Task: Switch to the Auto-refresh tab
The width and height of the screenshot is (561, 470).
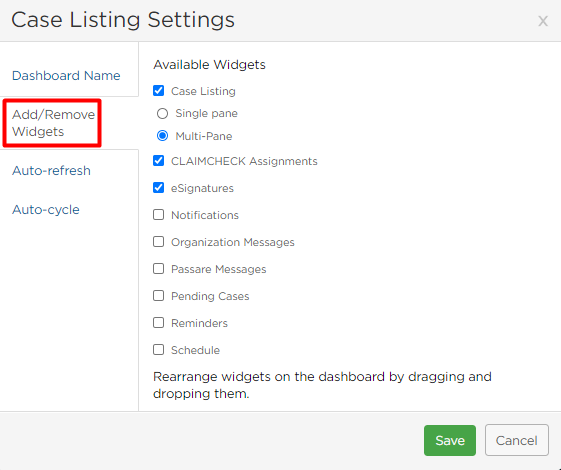Action: coord(51,171)
